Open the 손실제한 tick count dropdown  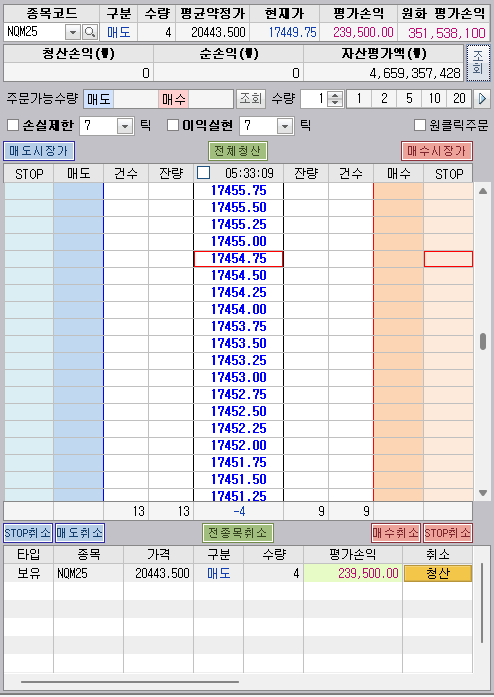coord(125,126)
